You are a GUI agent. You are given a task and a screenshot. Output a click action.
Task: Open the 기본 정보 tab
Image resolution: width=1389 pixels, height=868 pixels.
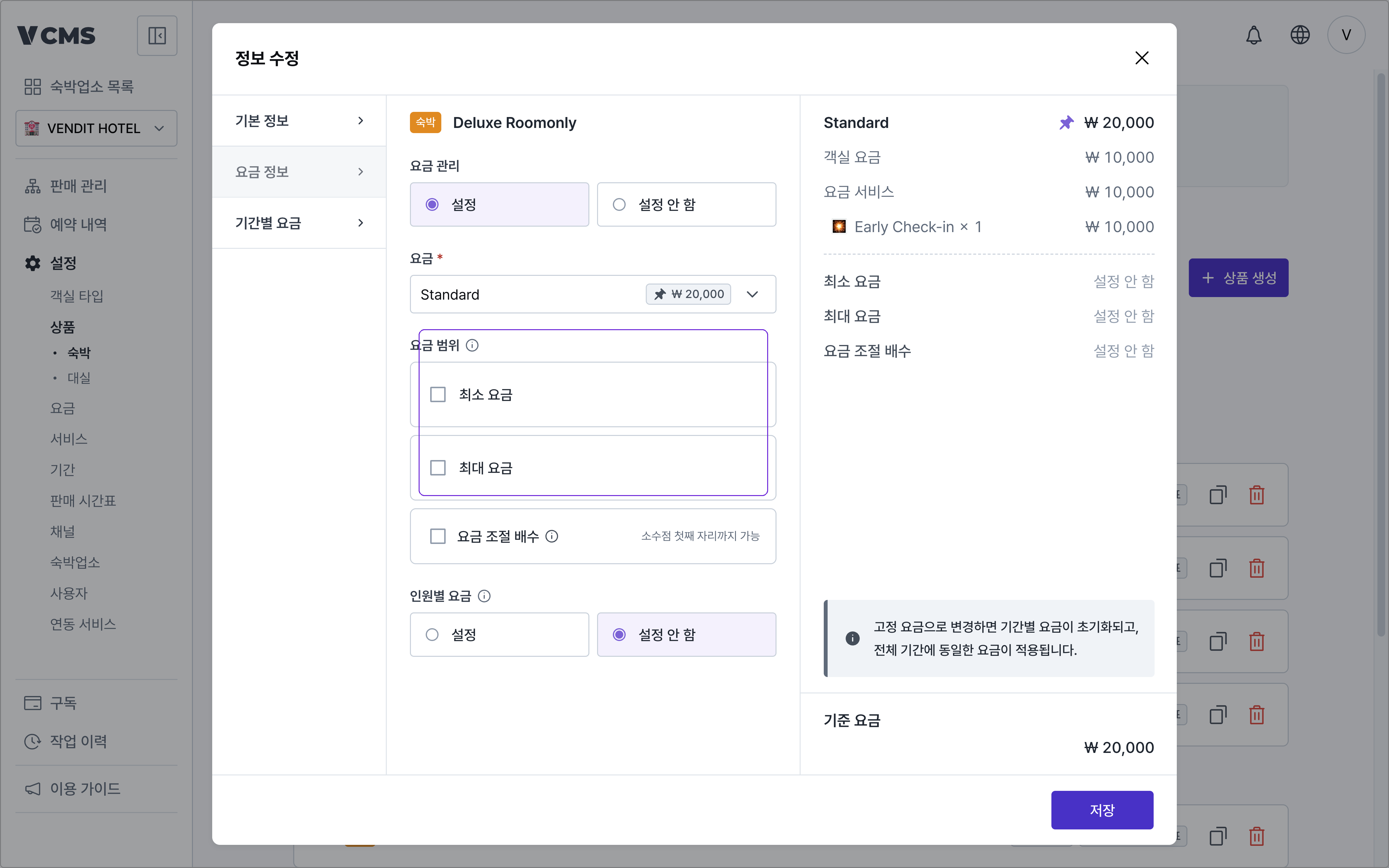(299, 121)
